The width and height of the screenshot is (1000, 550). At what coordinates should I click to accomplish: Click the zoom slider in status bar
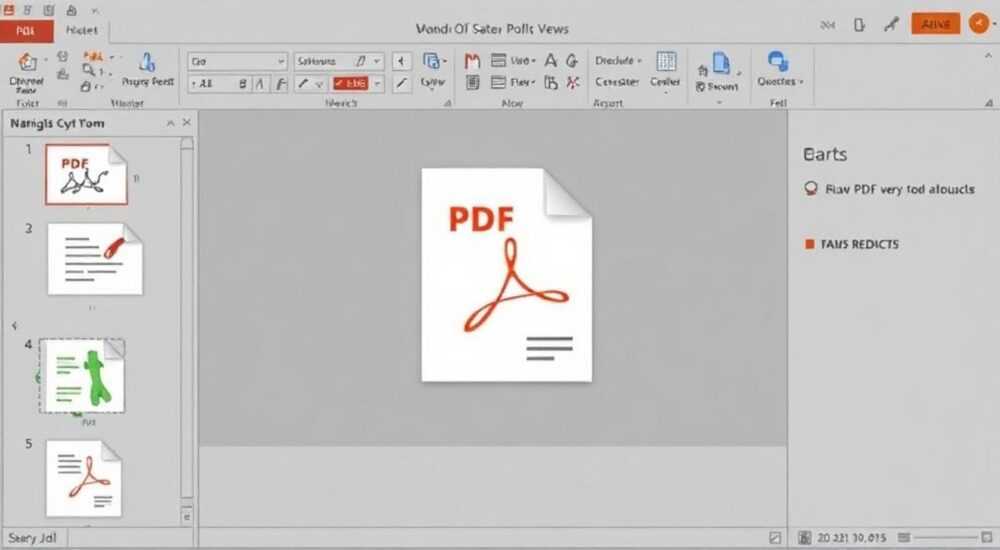pyautogui.click(x=945, y=538)
